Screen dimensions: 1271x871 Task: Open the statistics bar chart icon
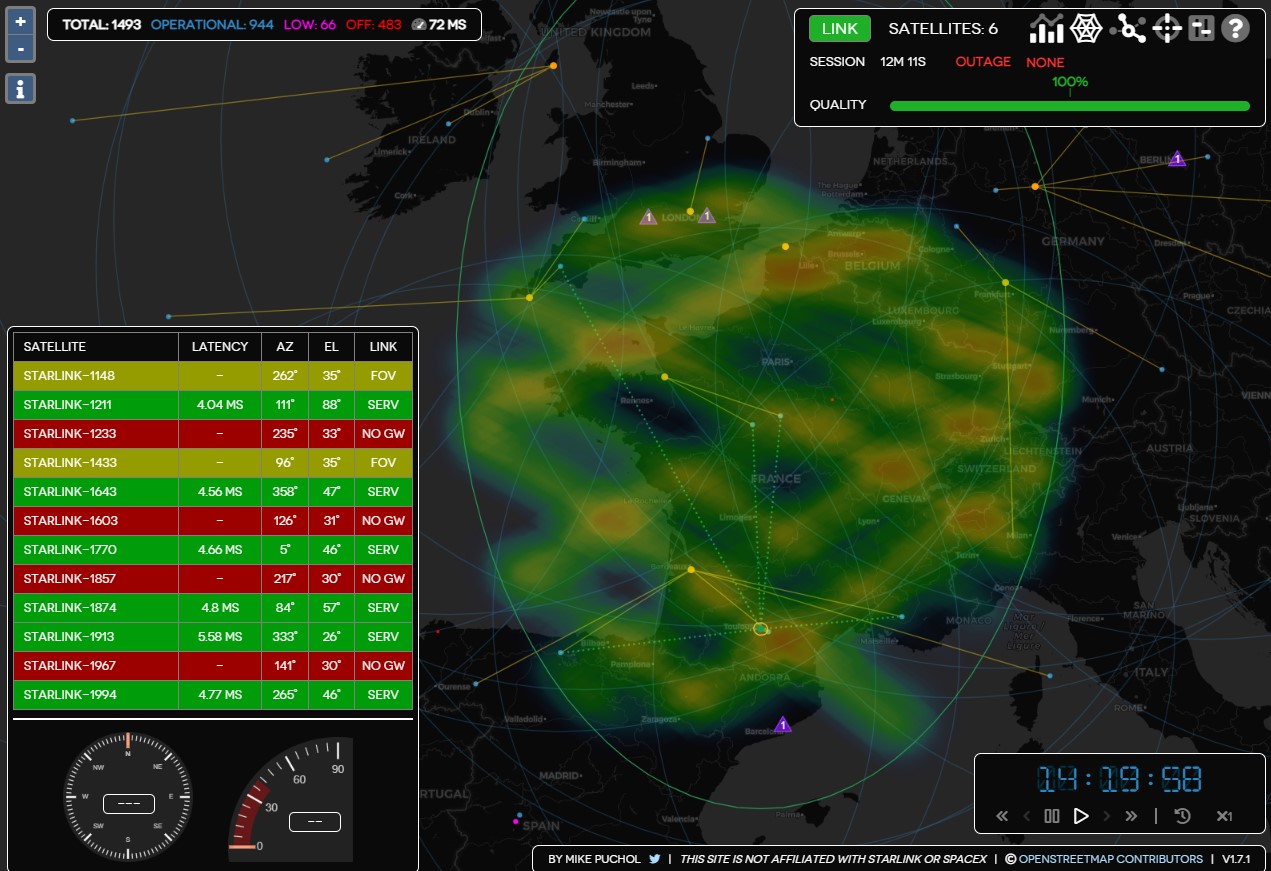[1047, 29]
